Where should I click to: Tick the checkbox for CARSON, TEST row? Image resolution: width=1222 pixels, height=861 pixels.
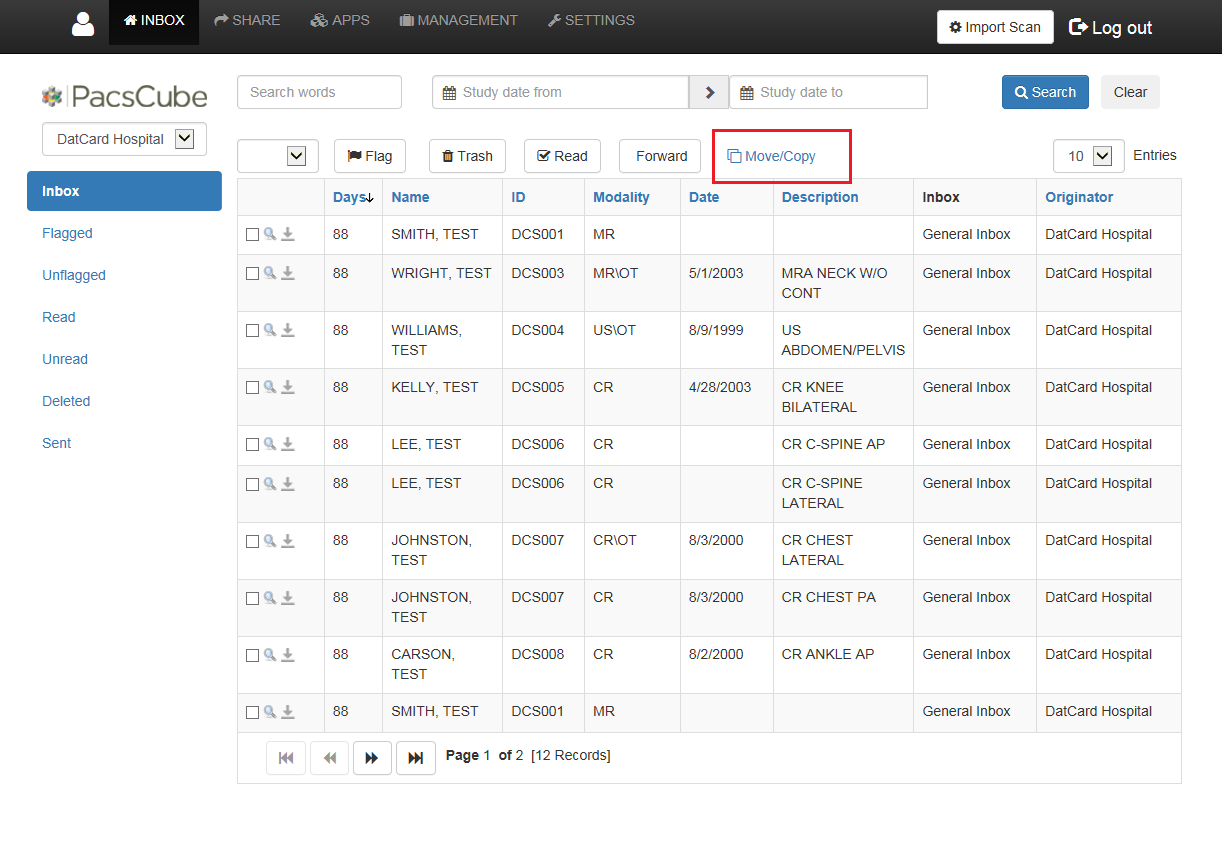click(252, 655)
